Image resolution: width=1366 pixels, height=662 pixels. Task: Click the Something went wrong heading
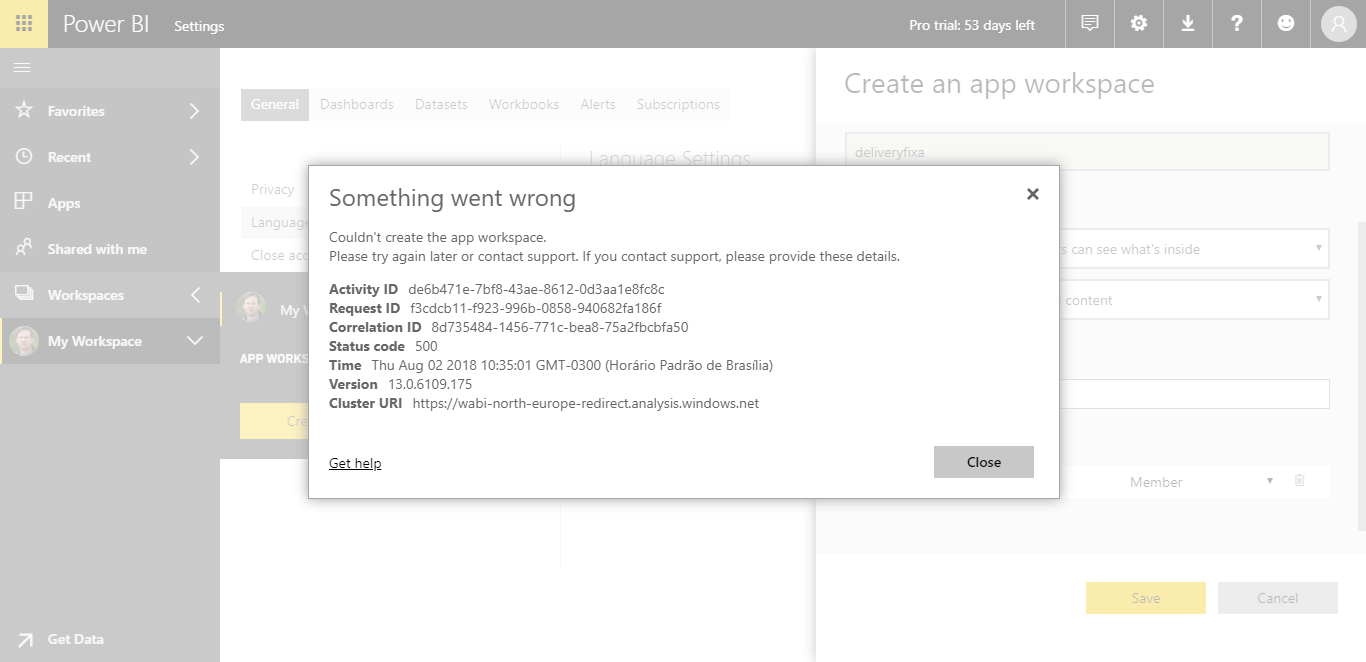tap(452, 198)
